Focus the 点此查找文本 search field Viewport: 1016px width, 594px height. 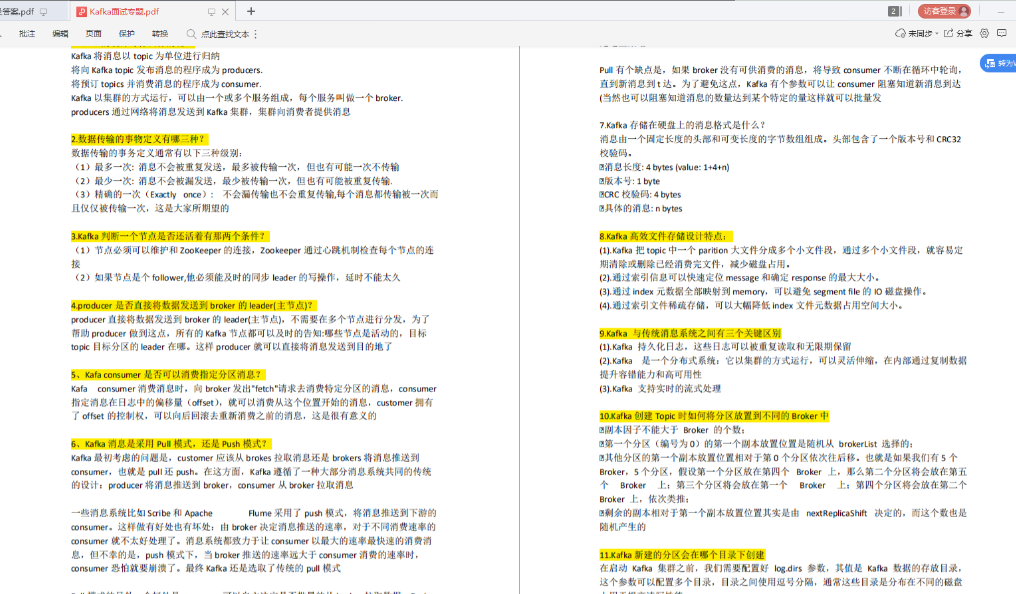coord(225,34)
